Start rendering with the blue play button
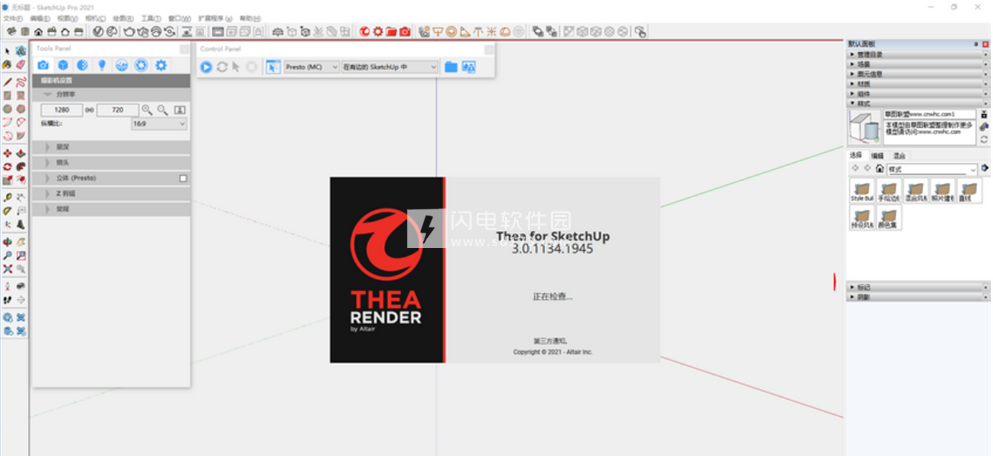 point(206,66)
